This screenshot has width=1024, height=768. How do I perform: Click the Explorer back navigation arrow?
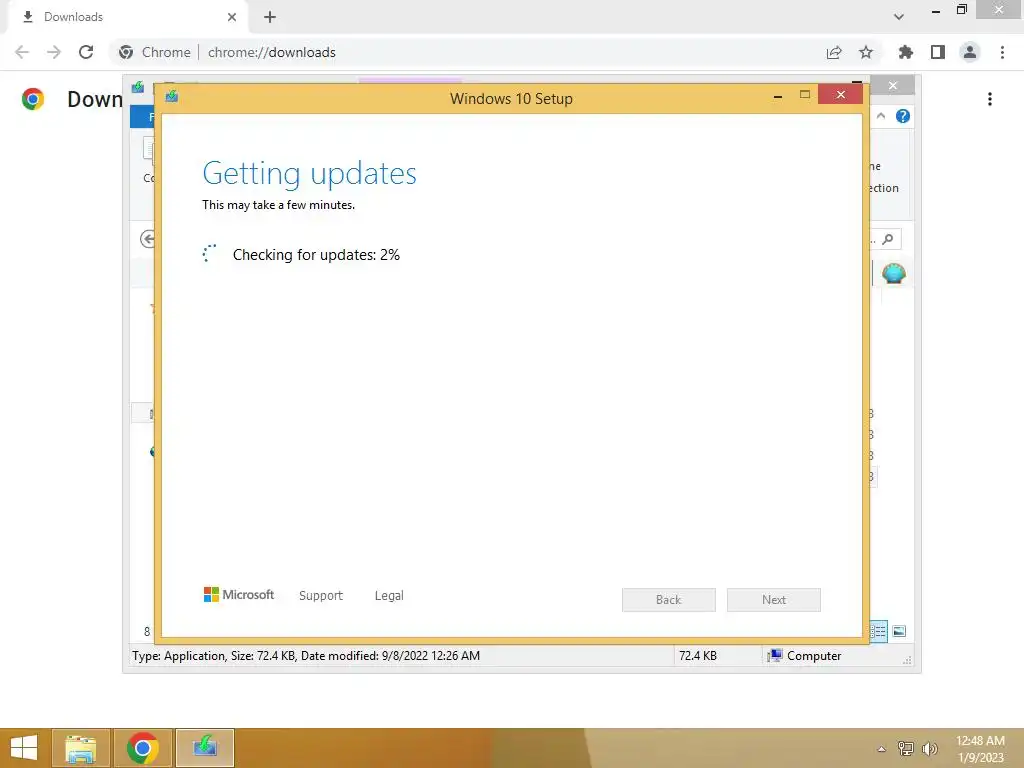tap(148, 239)
